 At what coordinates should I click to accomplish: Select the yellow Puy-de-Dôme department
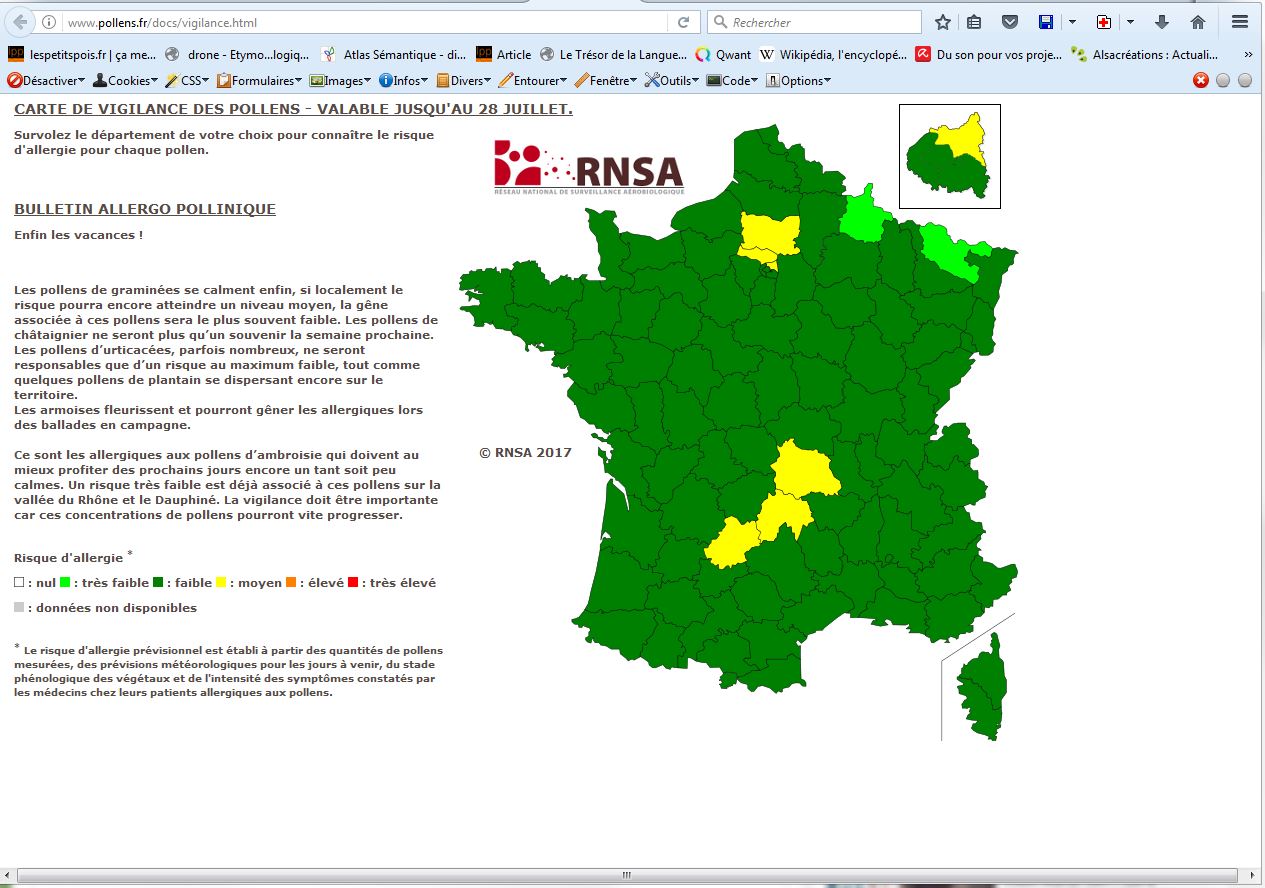[805, 470]
